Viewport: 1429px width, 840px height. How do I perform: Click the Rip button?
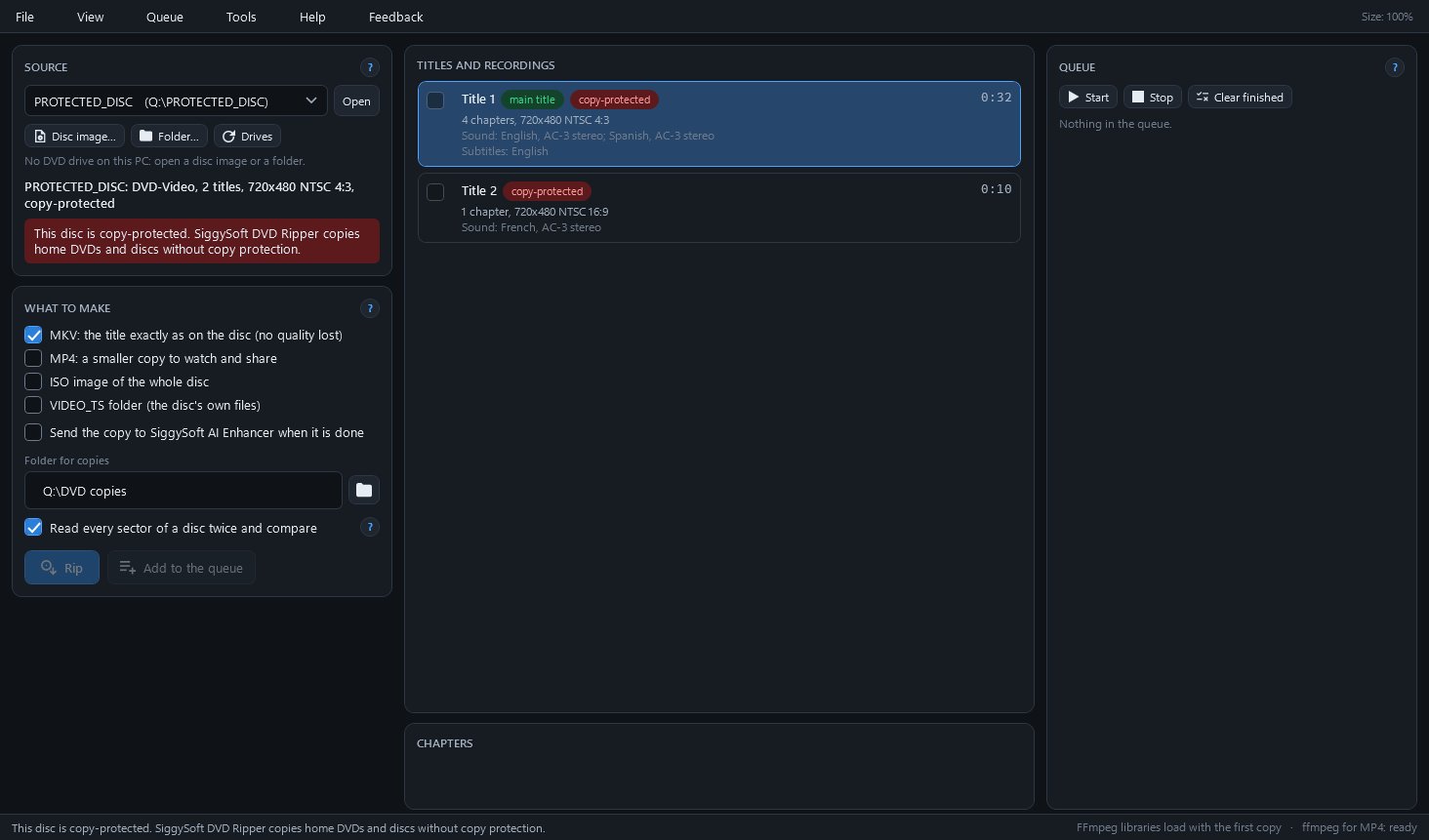61,568
